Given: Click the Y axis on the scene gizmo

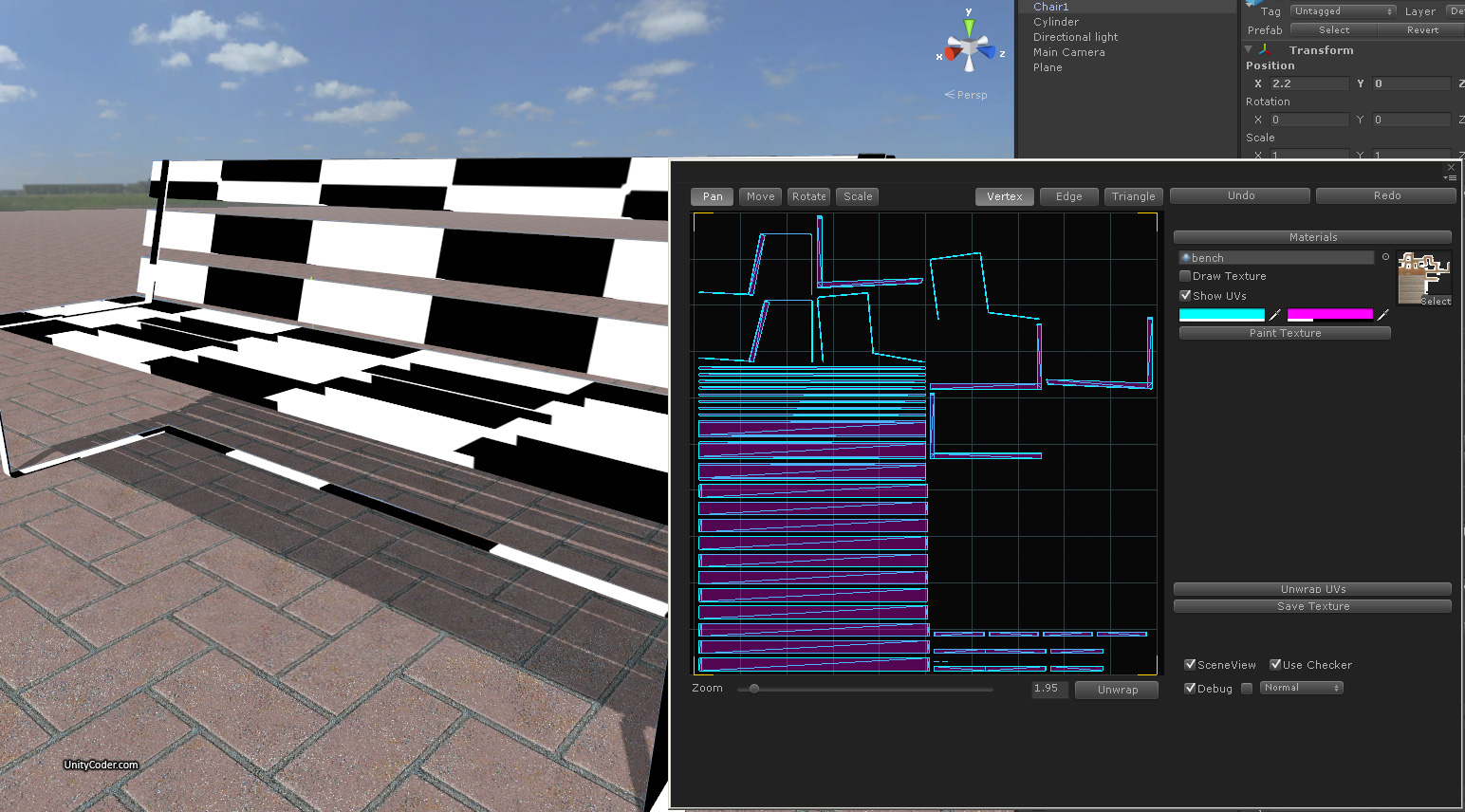Looking at the screenshot, I should pyautogui.click(x=968, y=12).
